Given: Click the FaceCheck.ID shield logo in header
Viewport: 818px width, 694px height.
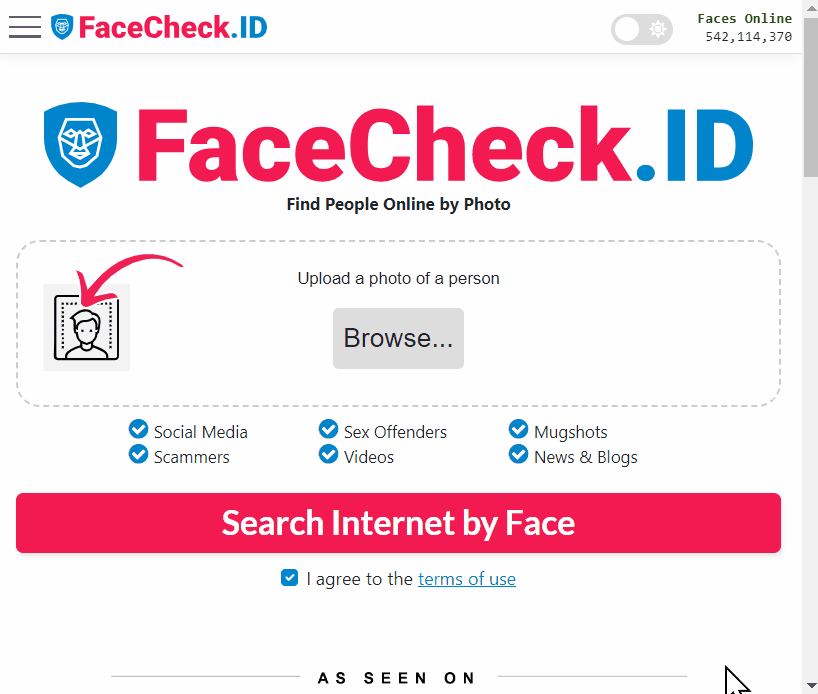Looking at the screenshot, I should click(63, 27).
